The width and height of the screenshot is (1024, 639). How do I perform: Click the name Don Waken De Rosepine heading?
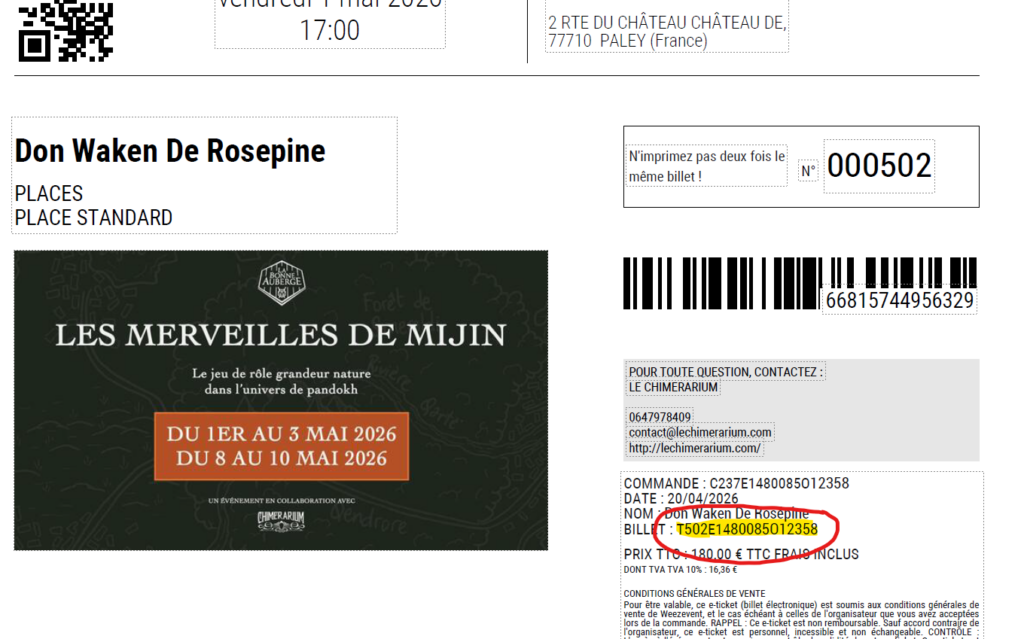click(x=170, y=151)
